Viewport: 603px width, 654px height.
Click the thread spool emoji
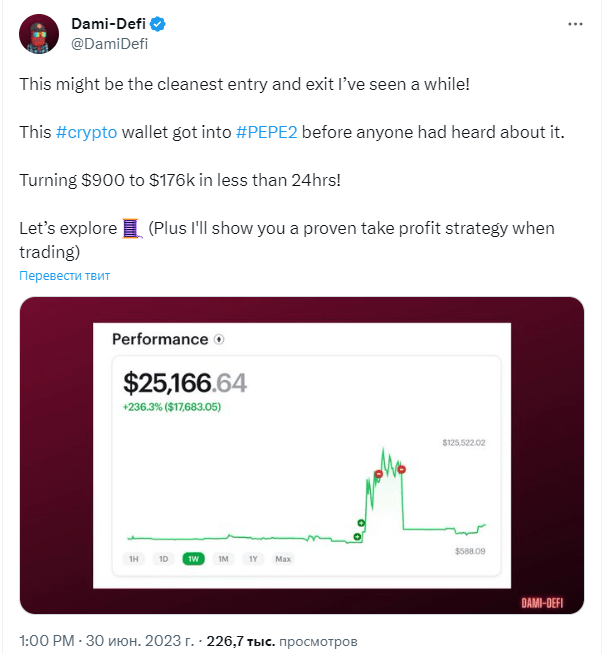click(132, 229)
